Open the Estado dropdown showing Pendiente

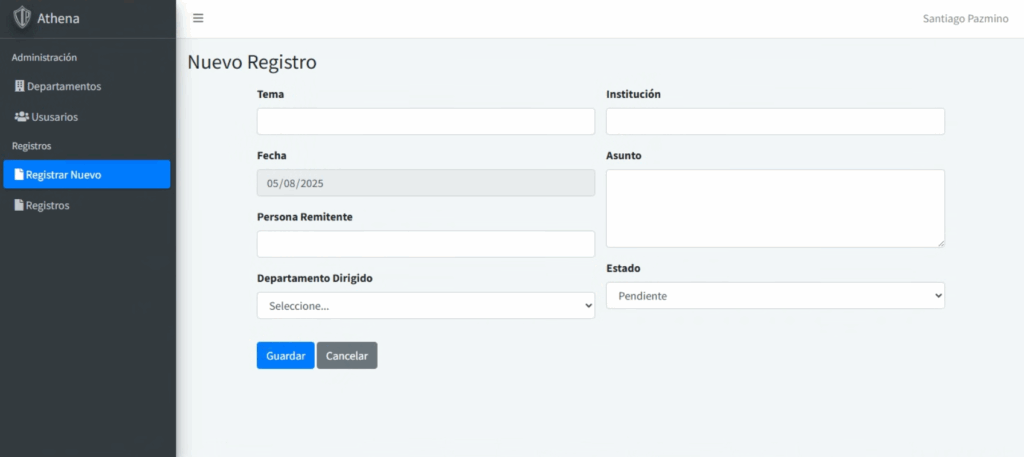(775, 296)
